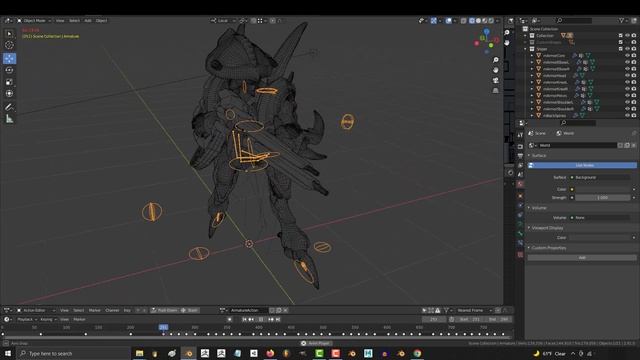Open the viewport Select menu
Screen dimensions: 640x360
coord(74,20)
